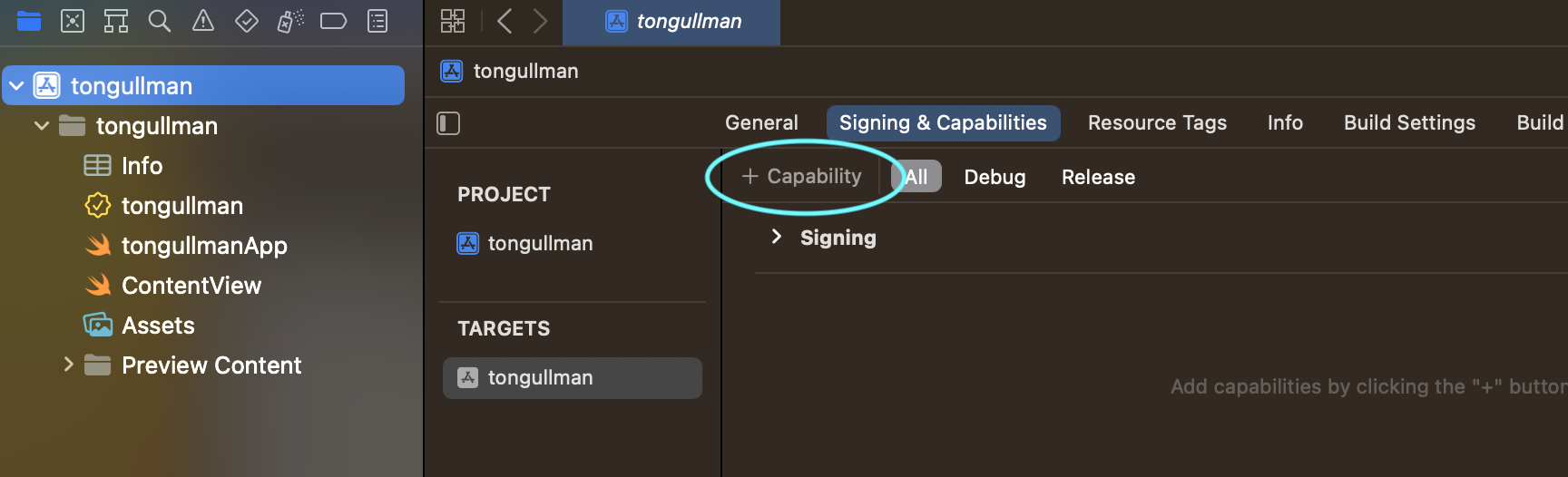Show the Breakpoint navigator
The width and height of the screenshot is (1568, 477).
point(334,21)
